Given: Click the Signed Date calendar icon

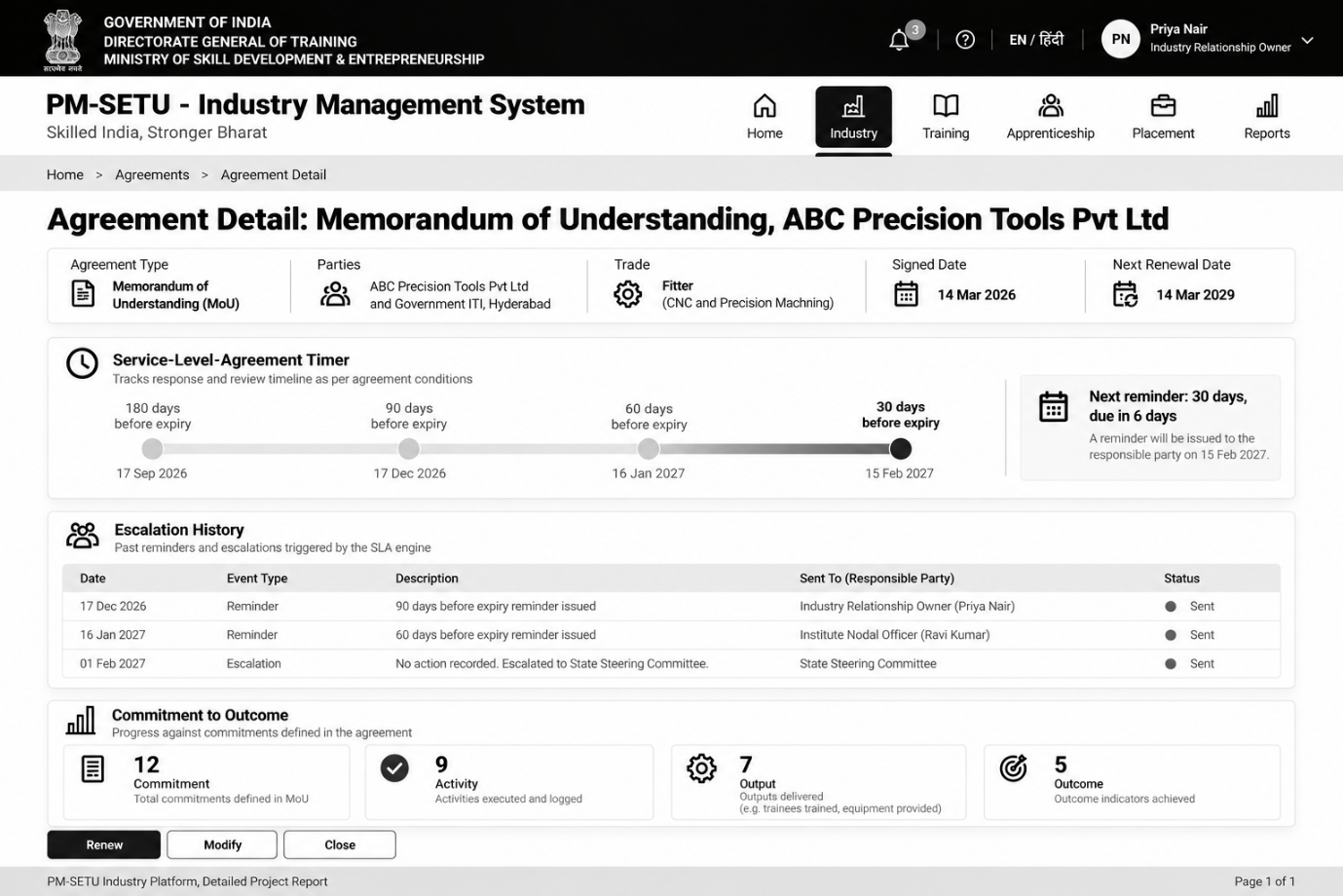Looking at the screenshot, I should [x=906, y=294].
